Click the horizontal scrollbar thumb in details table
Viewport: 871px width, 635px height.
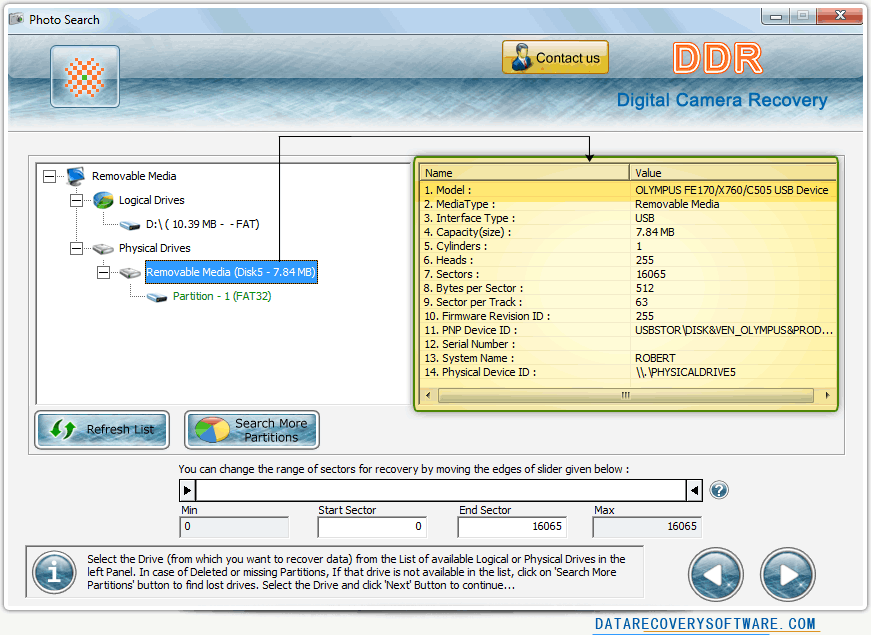point(625,396)
